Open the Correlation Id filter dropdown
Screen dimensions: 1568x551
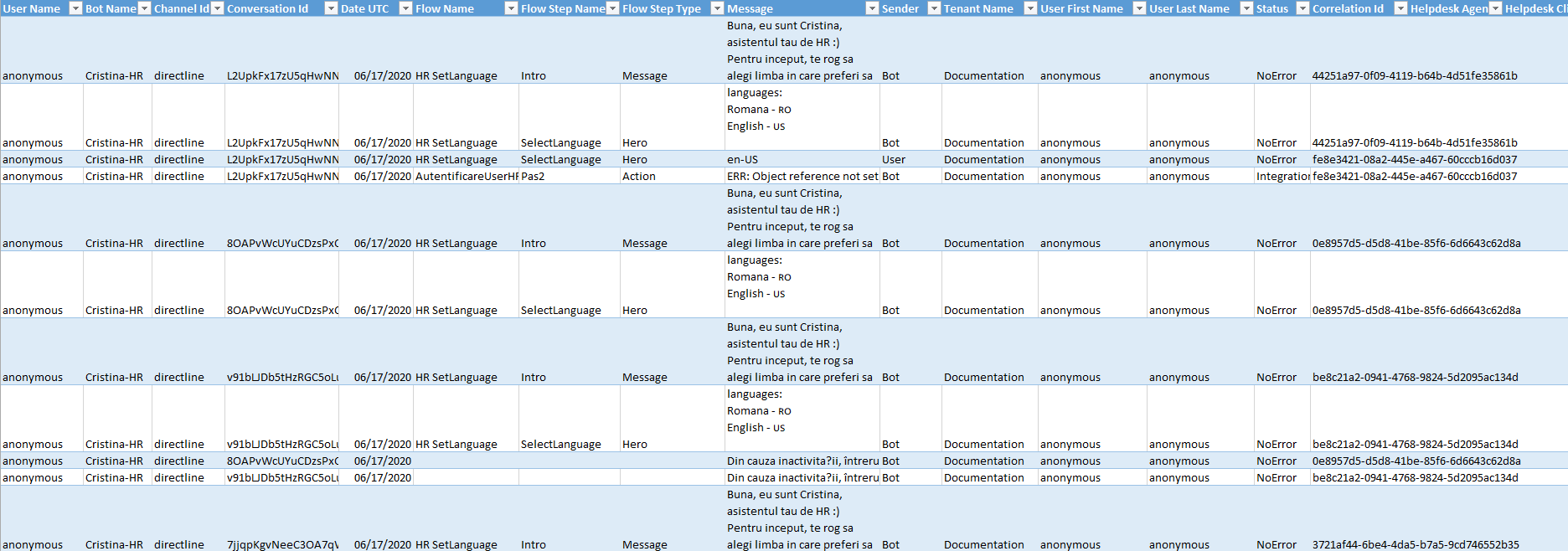click(x=1400, y=8)
